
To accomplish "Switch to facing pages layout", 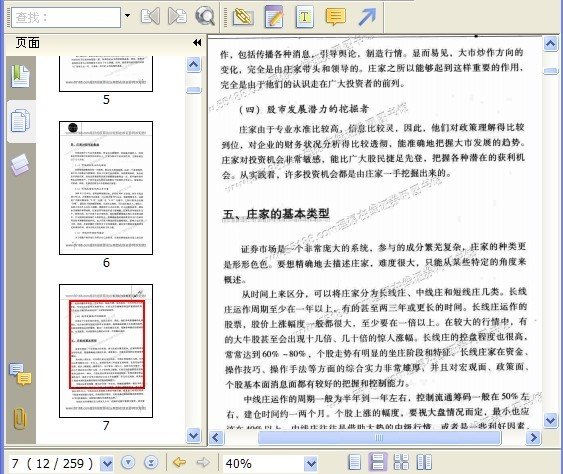I will tap(424, 462).
